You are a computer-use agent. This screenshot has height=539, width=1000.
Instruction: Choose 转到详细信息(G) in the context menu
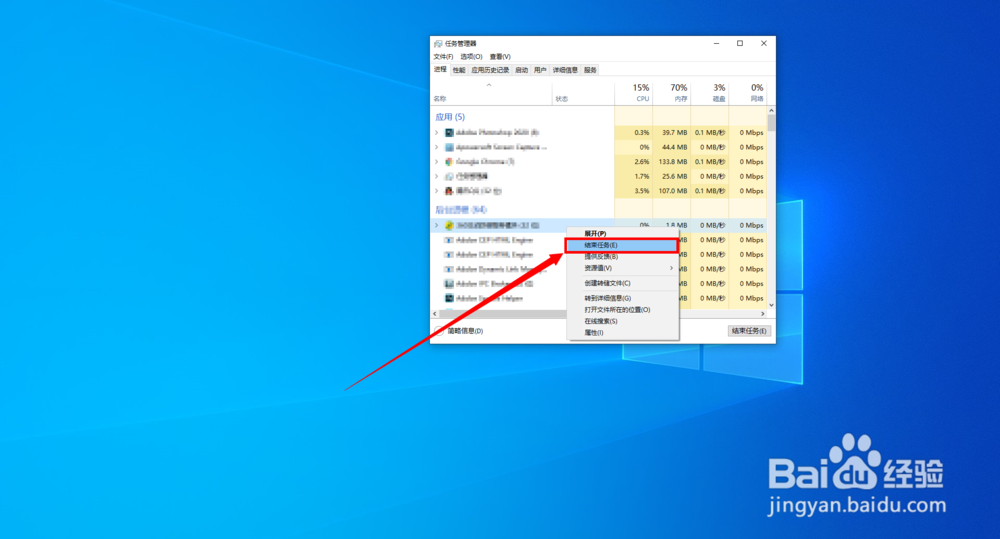[622, 298]
